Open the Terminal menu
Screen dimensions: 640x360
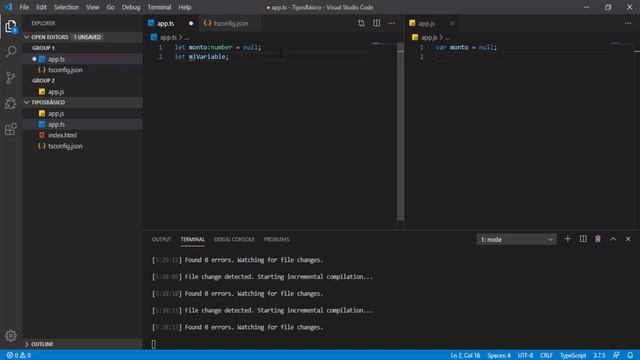coord(159,7)
